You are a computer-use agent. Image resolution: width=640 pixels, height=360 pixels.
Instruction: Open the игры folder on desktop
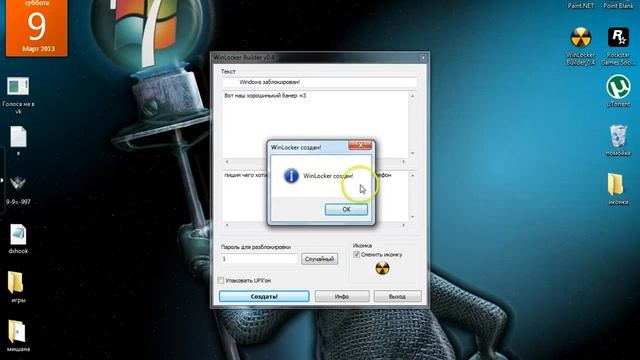coord(18,288)
